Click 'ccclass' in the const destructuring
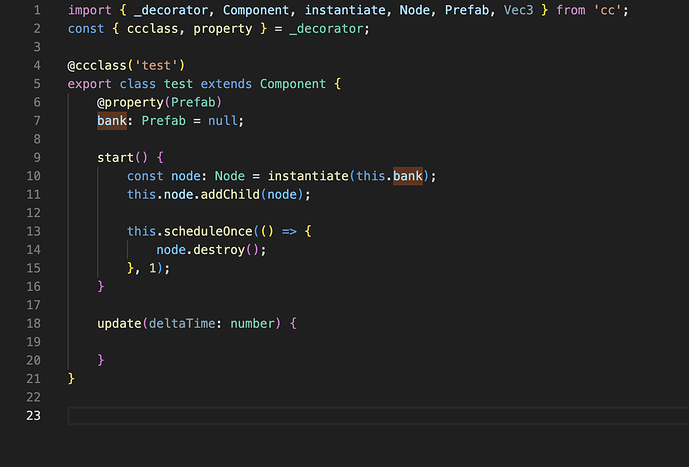The width and height of the screenshot is (689, 467). tap(152, 29)
